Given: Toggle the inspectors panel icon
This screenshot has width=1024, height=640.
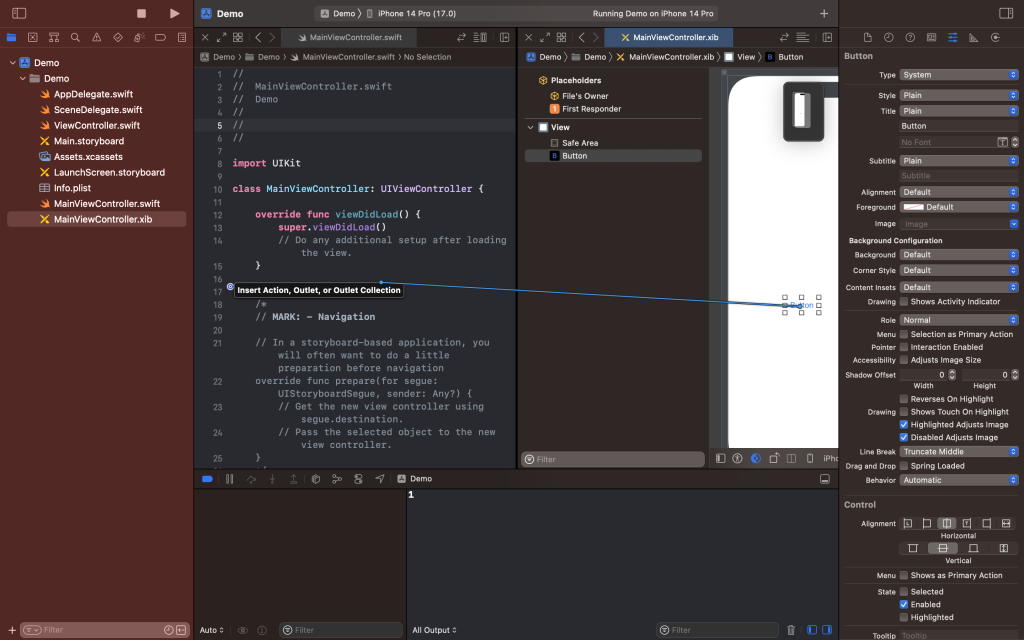Looking at the screenshot, I should coord(1006,13).
